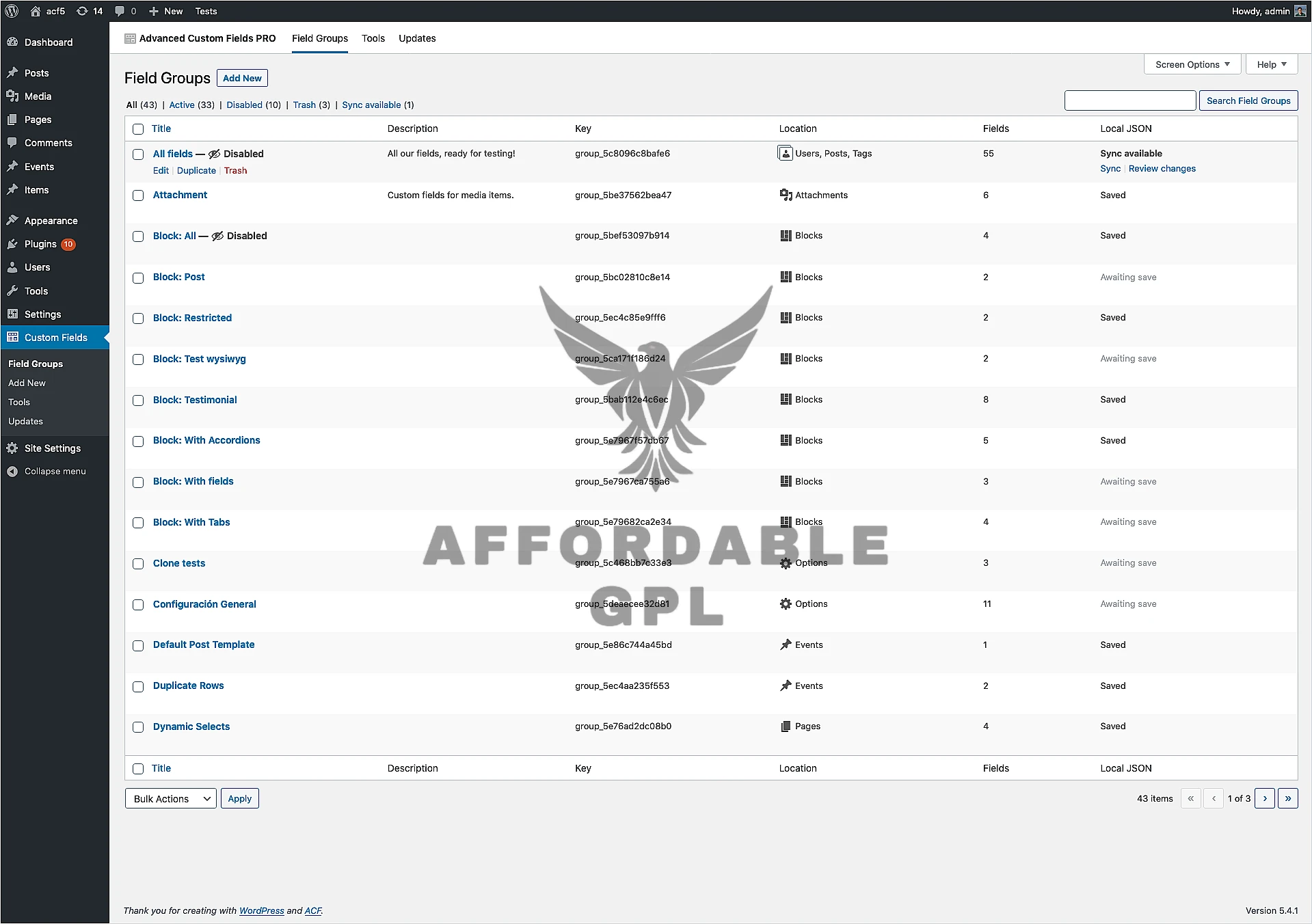Filter by Sync available field groups

pos(371,105)
